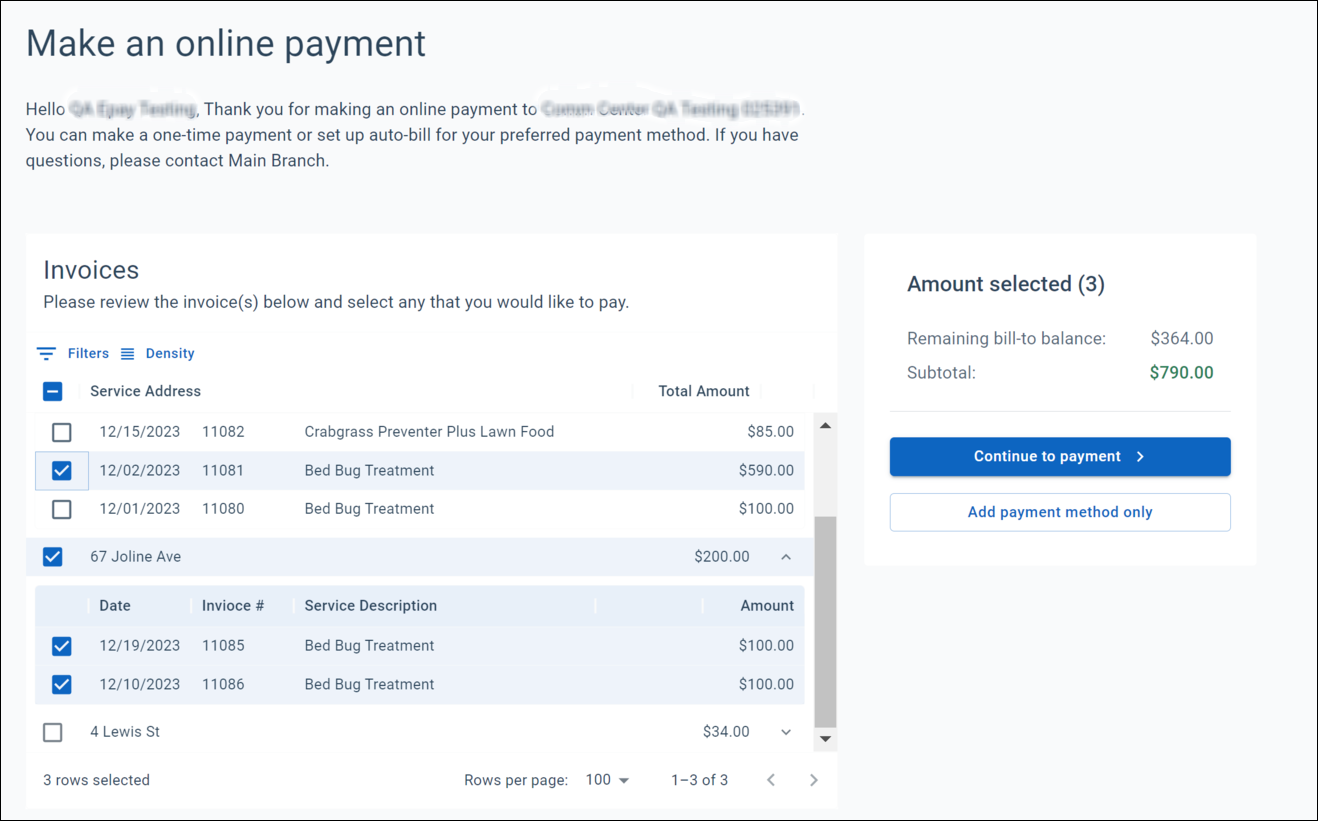Collapse the 67 Joline Ave group
This screenshot has height=821, width=1318.
(786, 557)
